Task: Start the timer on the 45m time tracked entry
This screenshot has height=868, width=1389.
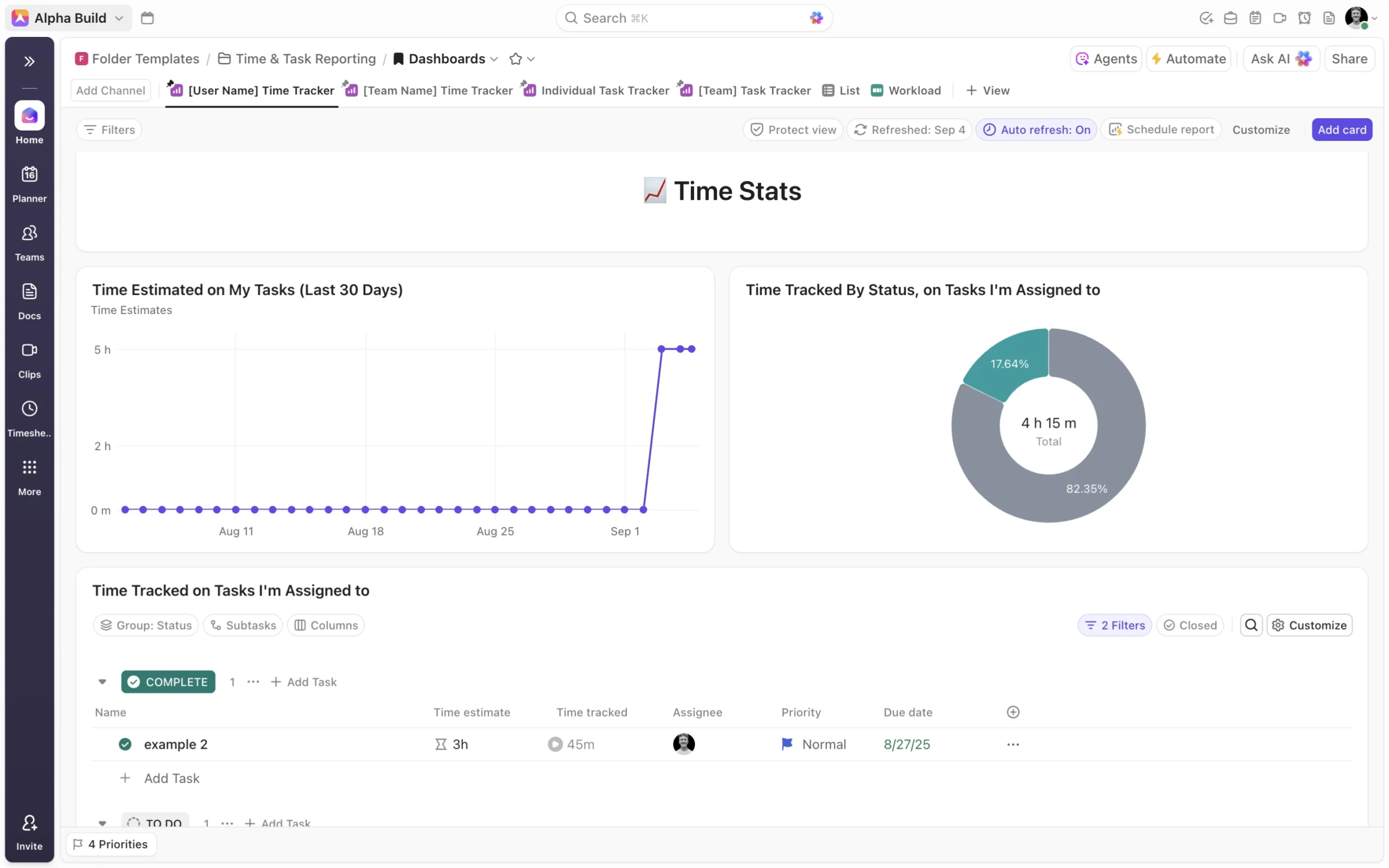Action: (555, 744)
